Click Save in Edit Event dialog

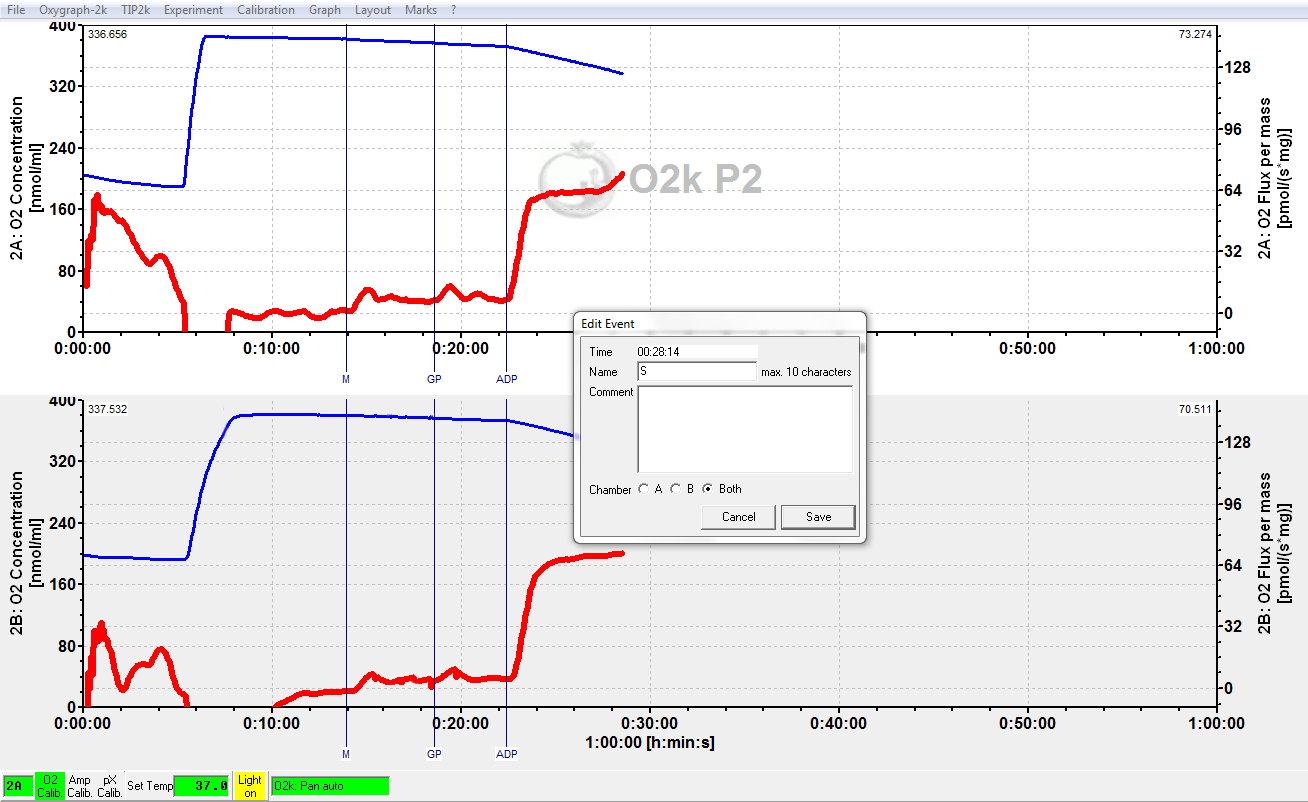click(818, 517)
